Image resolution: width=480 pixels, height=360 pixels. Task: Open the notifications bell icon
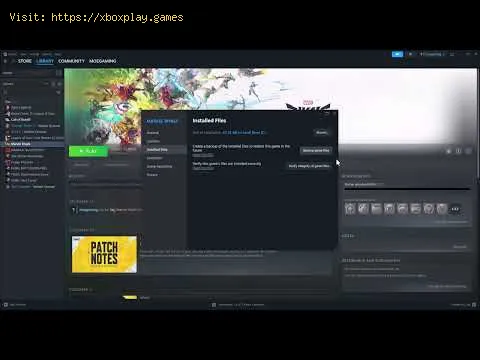click(x=410, y=54)
